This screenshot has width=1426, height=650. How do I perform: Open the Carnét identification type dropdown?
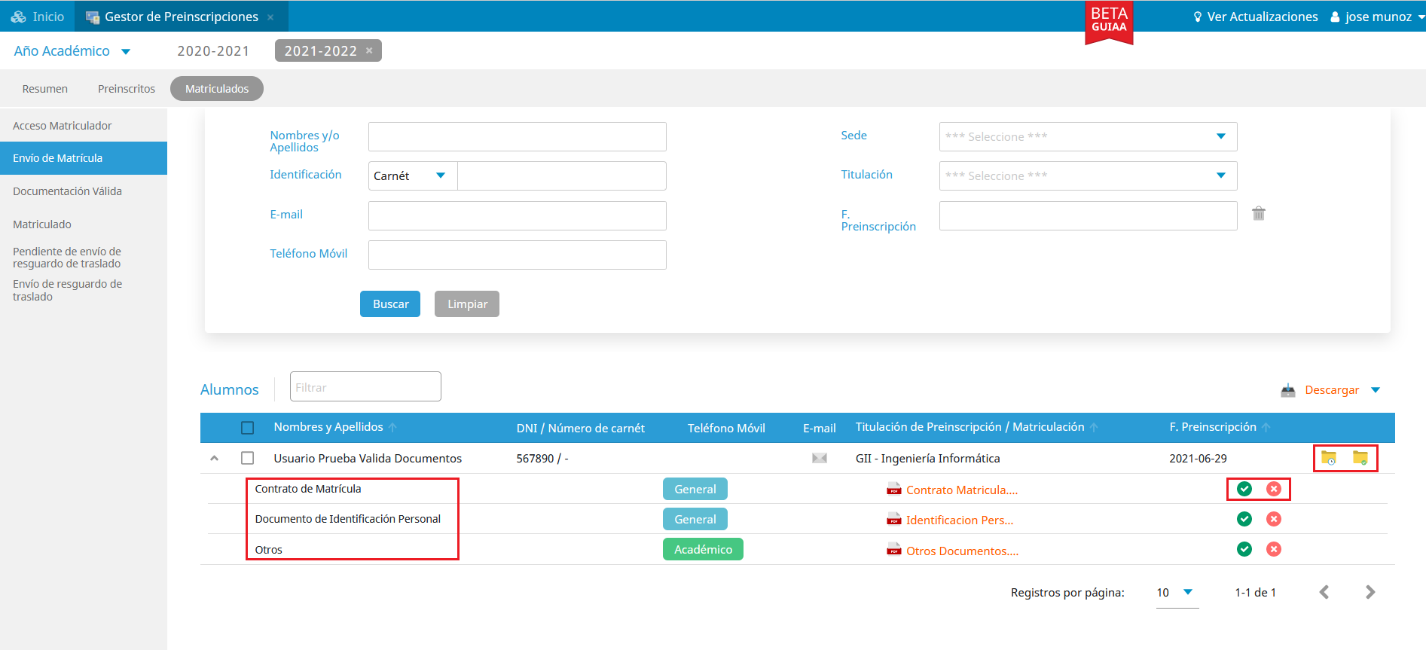(x=412, y=176)
